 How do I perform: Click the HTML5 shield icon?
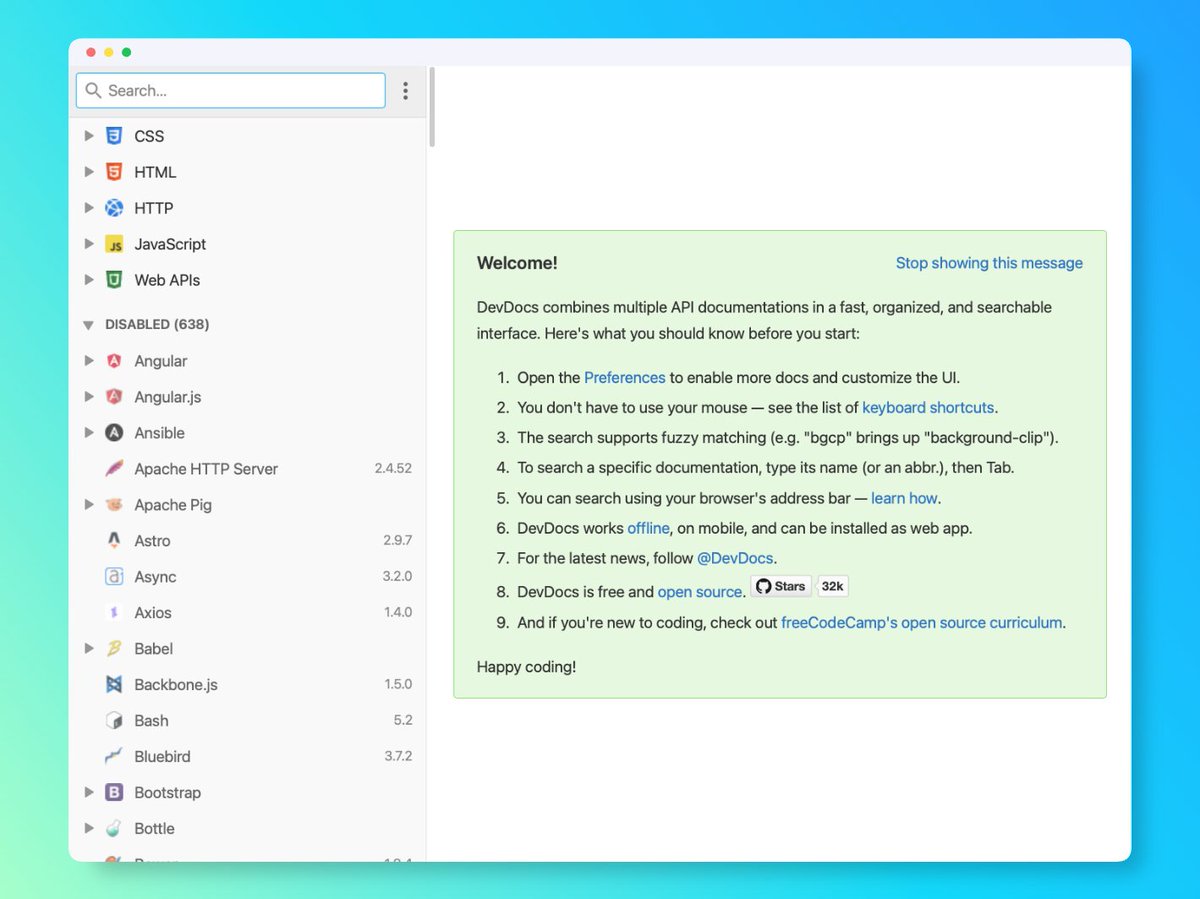[114, 172]
